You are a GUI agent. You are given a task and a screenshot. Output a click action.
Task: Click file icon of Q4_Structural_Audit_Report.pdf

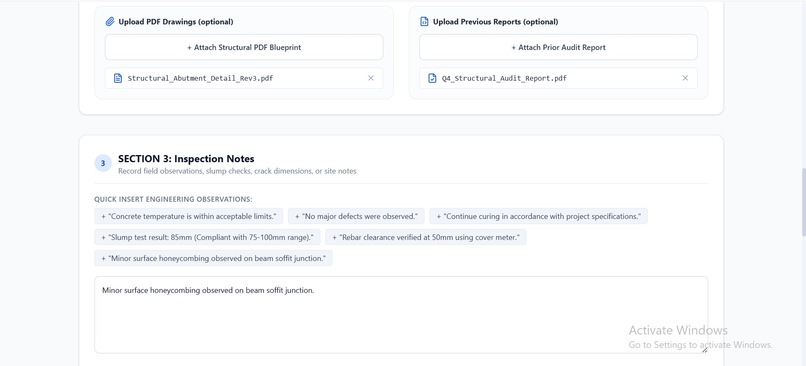click(432, 78)
